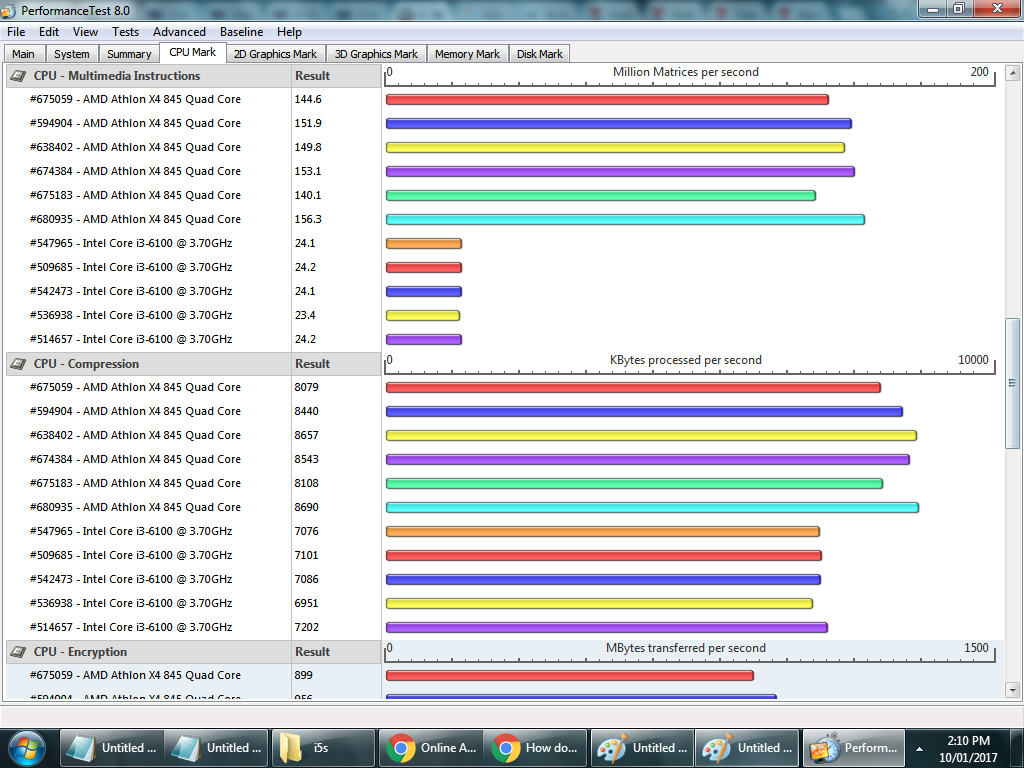This screenshot has height=768, width=1024.
Task: Switch to the System tab
Action: [72, 54]
